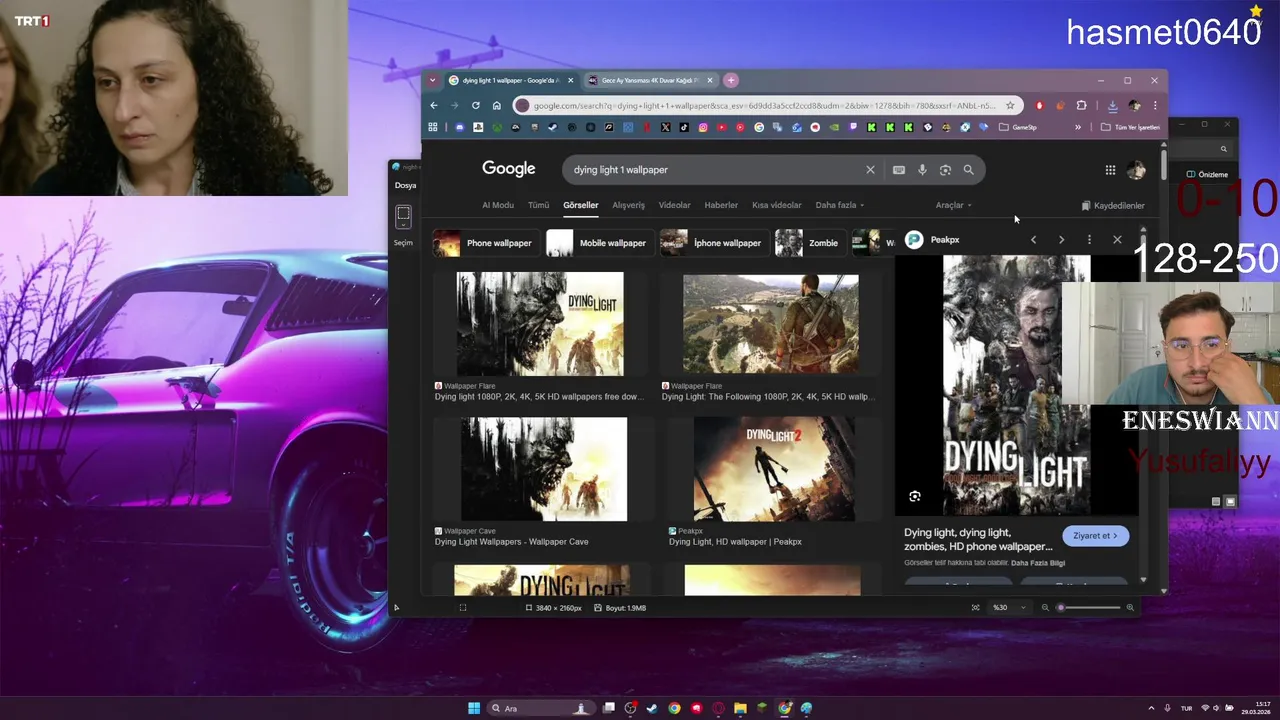The width and height of the screenshot is (1280, 720).
Task: Open preview panel more options menu
Action: (1089, 240)
